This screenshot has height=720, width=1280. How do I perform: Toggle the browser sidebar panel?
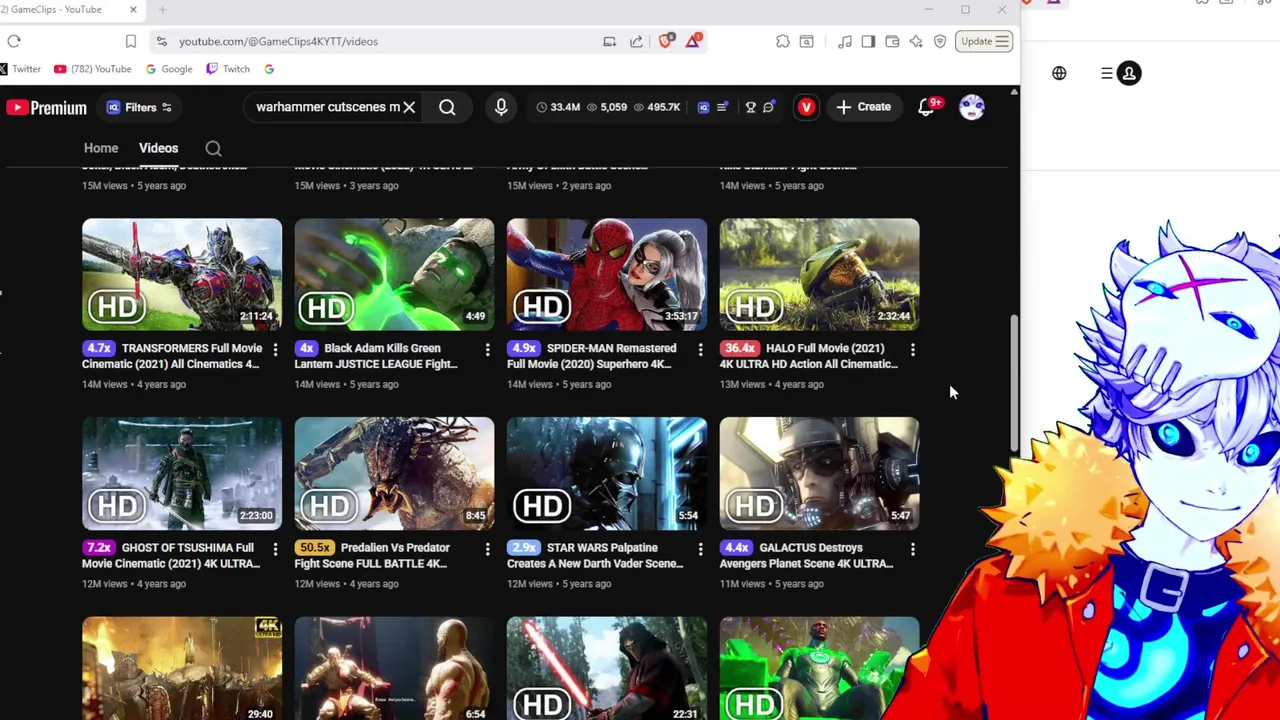(868, 41)
